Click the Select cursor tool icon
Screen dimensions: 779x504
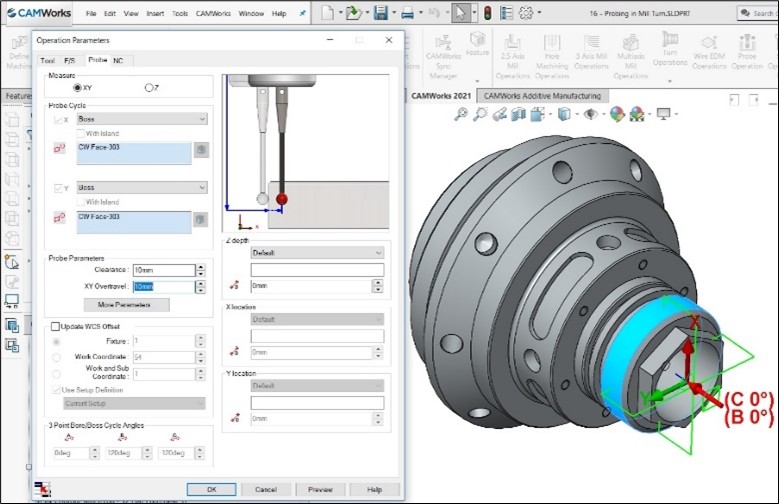click(x=461, y=13)
